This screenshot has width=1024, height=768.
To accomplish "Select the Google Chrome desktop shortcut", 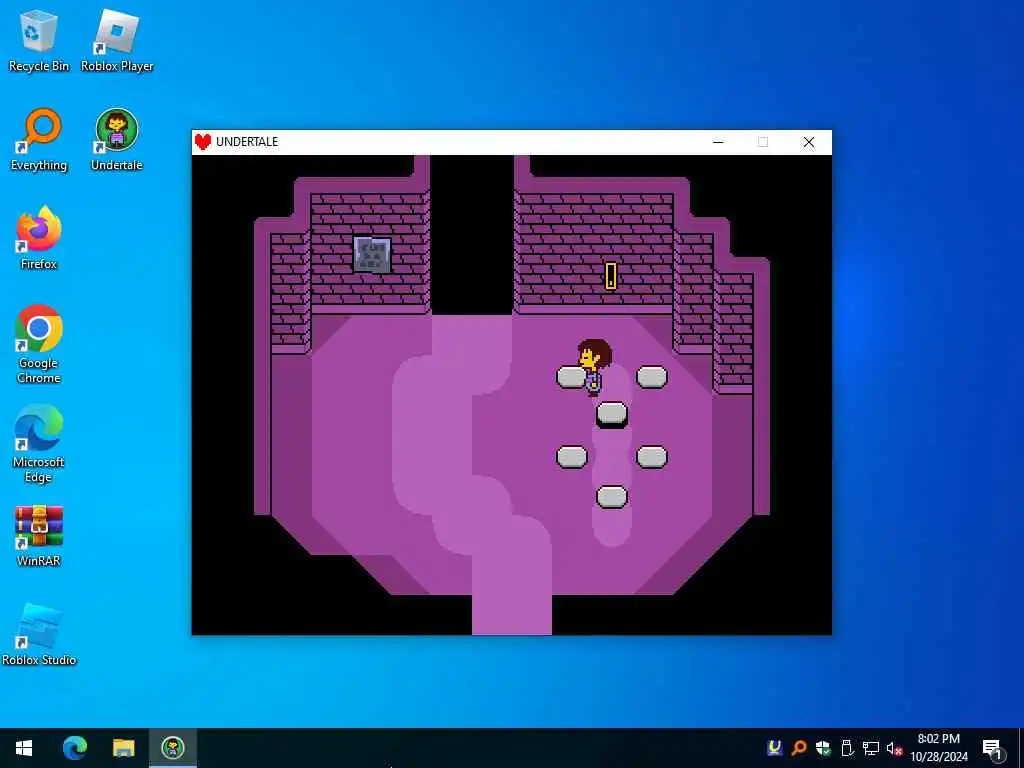I will click(x=39, y=344).
